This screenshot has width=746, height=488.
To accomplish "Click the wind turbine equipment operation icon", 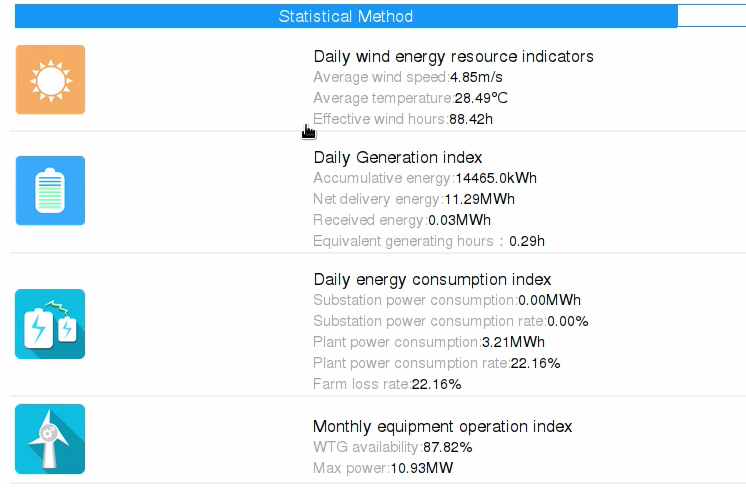I will 50,439.
